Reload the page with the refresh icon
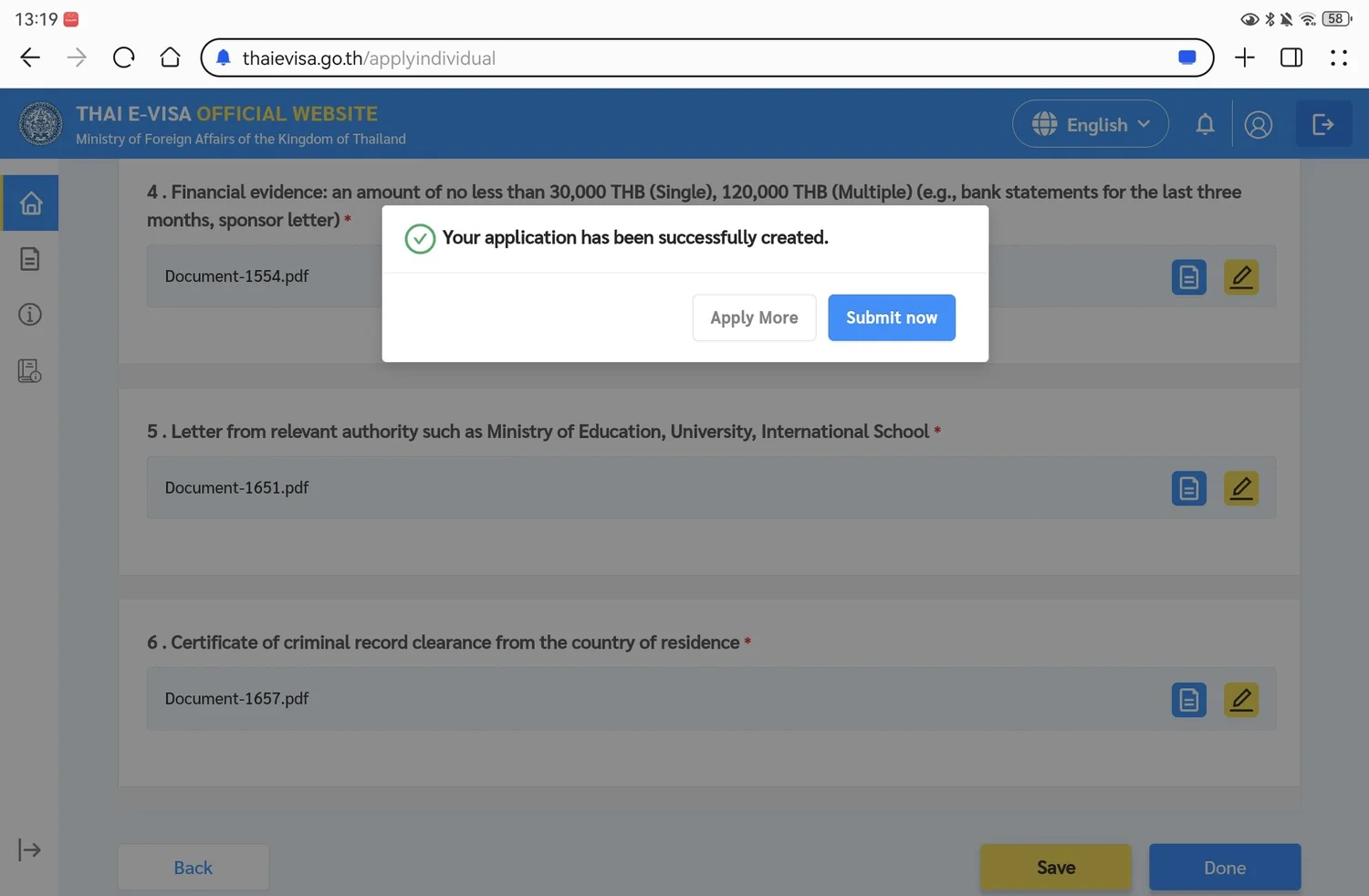 pos(124,58)
